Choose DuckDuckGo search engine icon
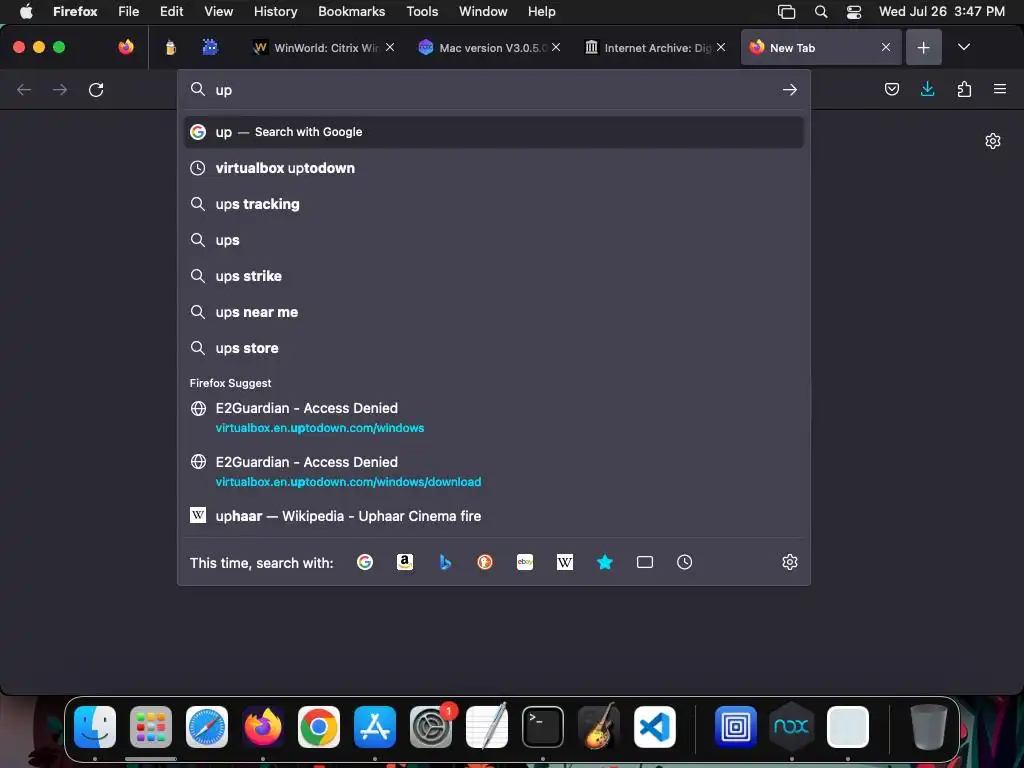Viewport: 1024px width, 768px height. [485, 562]
